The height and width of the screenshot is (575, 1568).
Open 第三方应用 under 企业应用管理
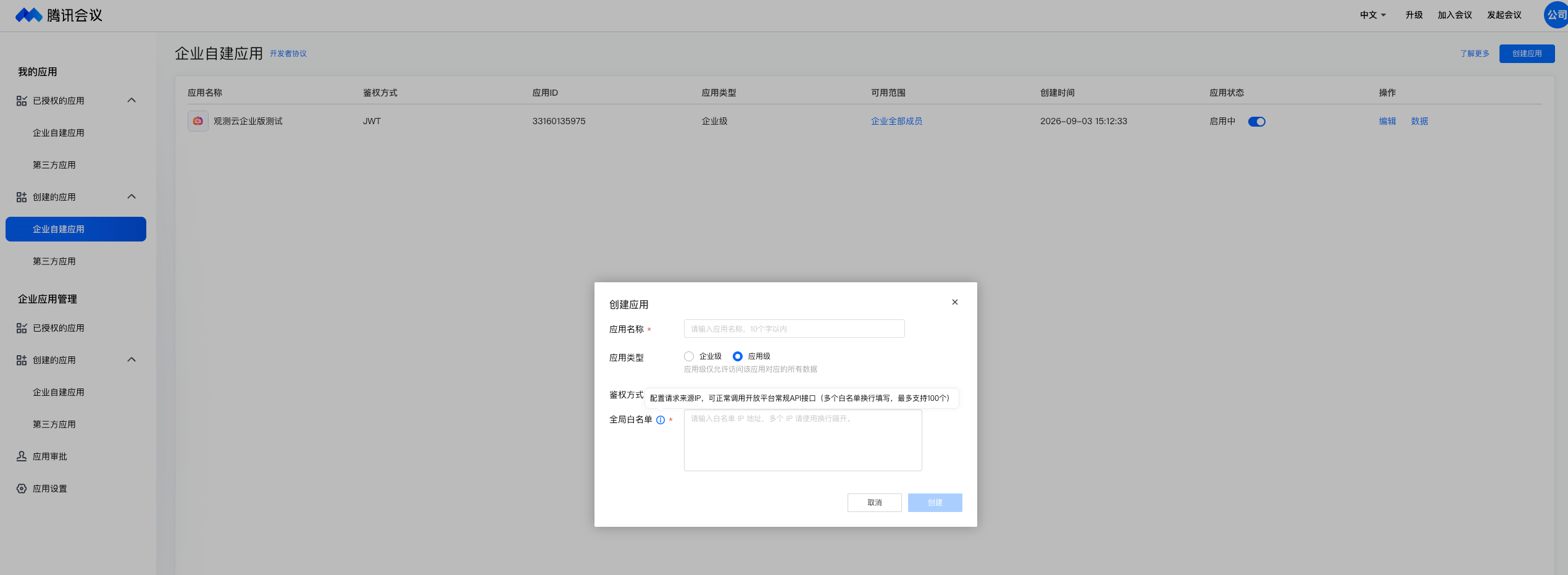tap(54, 424)
